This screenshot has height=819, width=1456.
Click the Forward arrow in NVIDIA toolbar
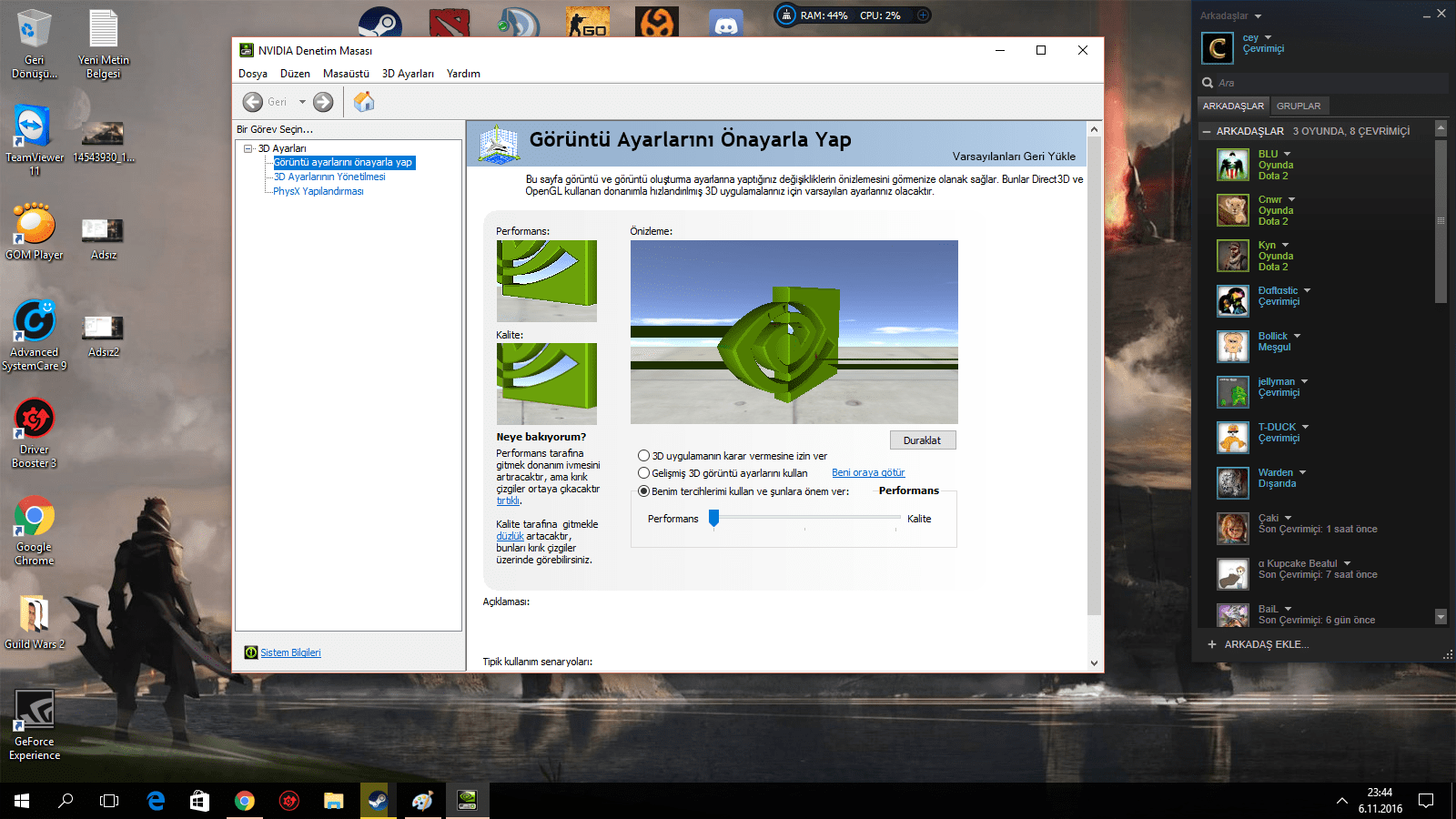[x=323, y=102]
